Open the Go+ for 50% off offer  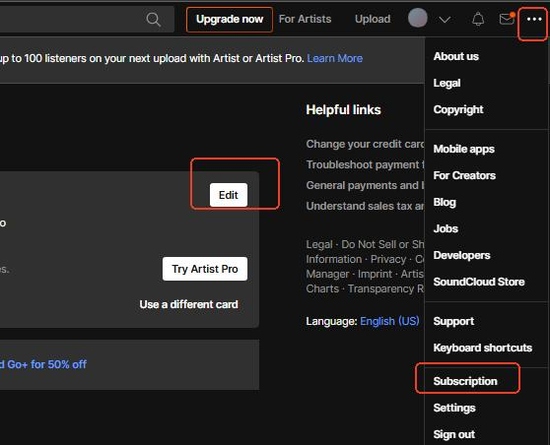(x=43, y=364)
